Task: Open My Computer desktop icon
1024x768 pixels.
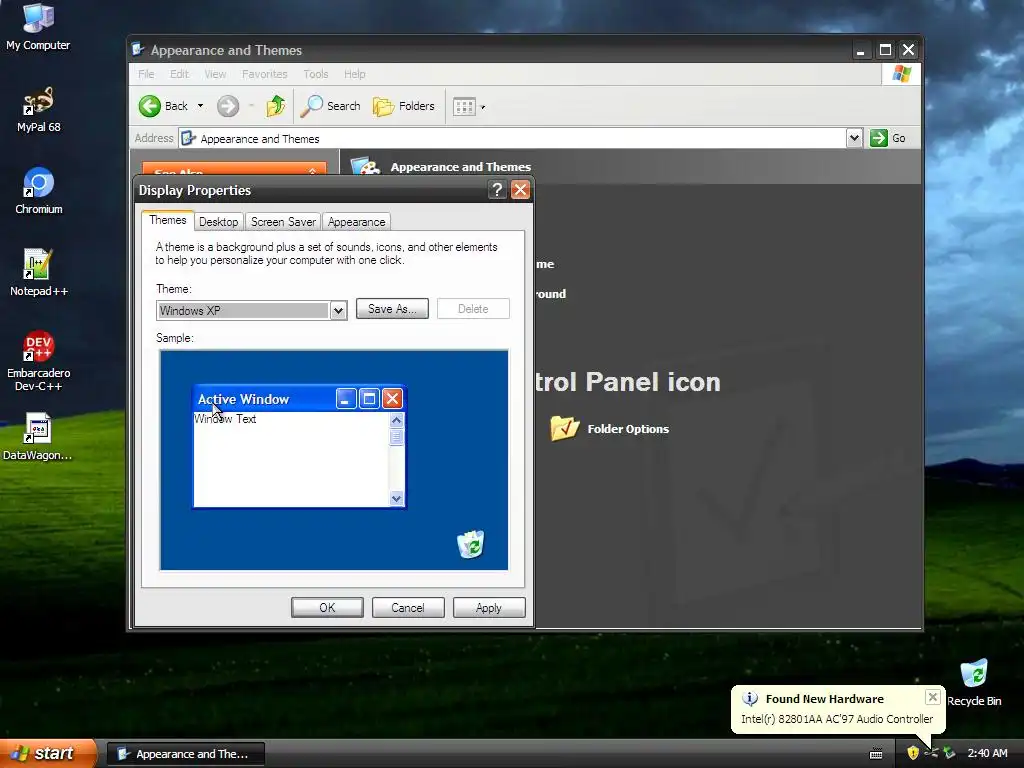Action: (38, 26)
